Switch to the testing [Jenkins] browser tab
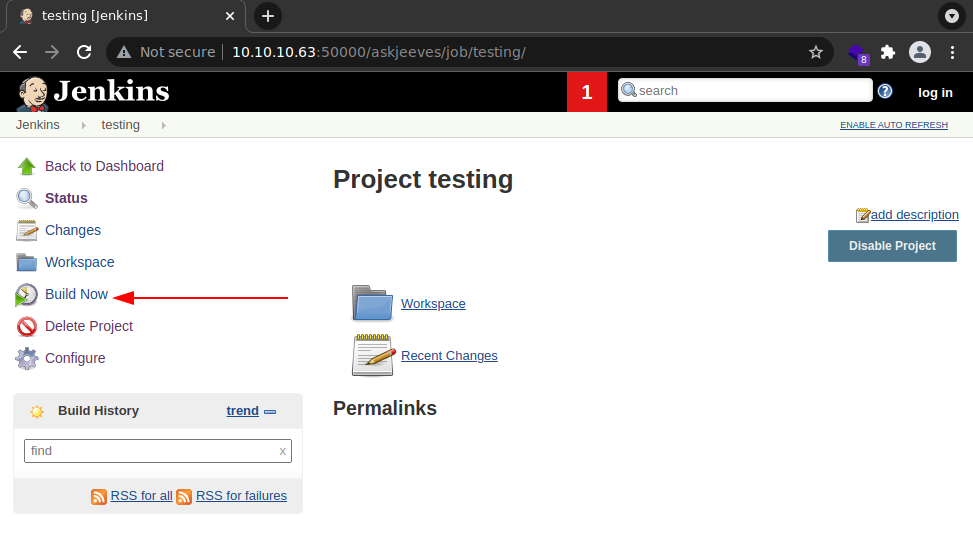This screenshot has height=549, width=973. pos(127,16)
